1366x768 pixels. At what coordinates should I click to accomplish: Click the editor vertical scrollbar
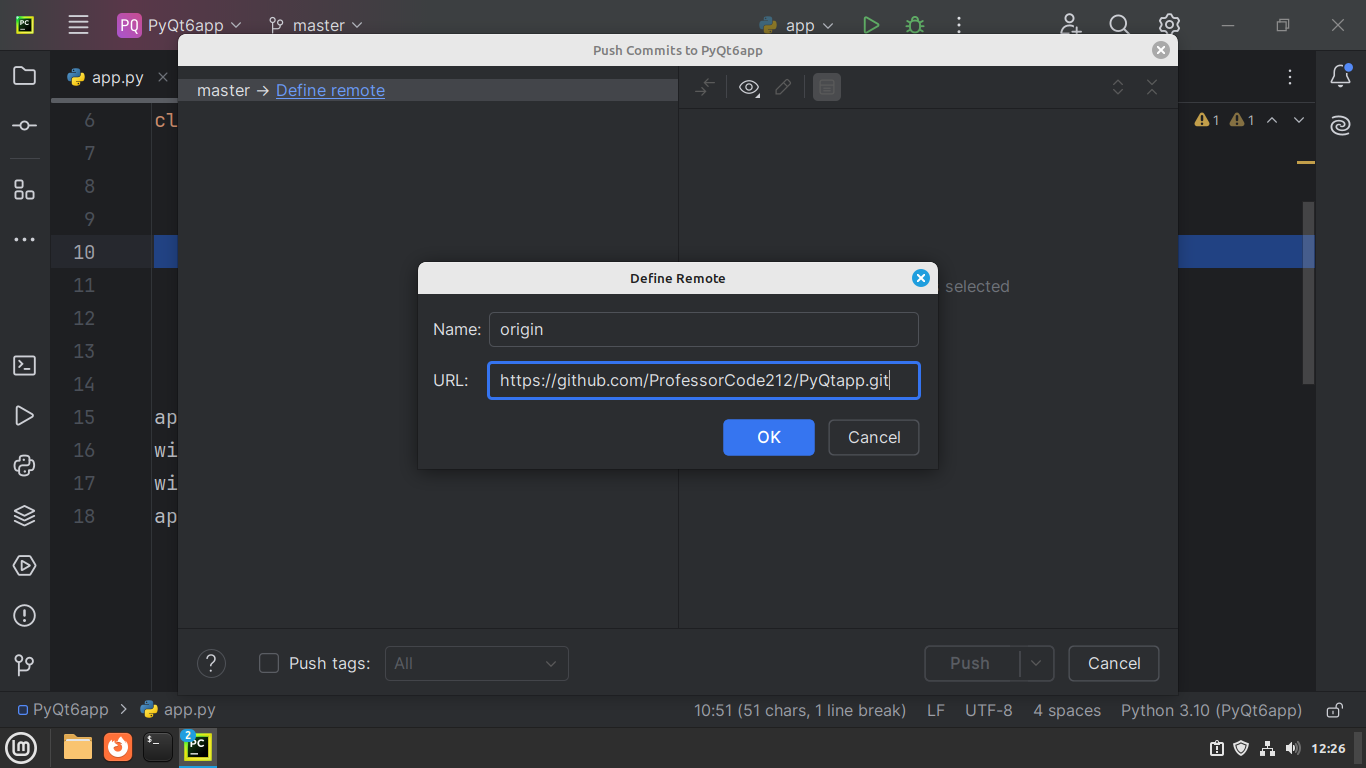pyautogui.click(x=1308, y=293)
